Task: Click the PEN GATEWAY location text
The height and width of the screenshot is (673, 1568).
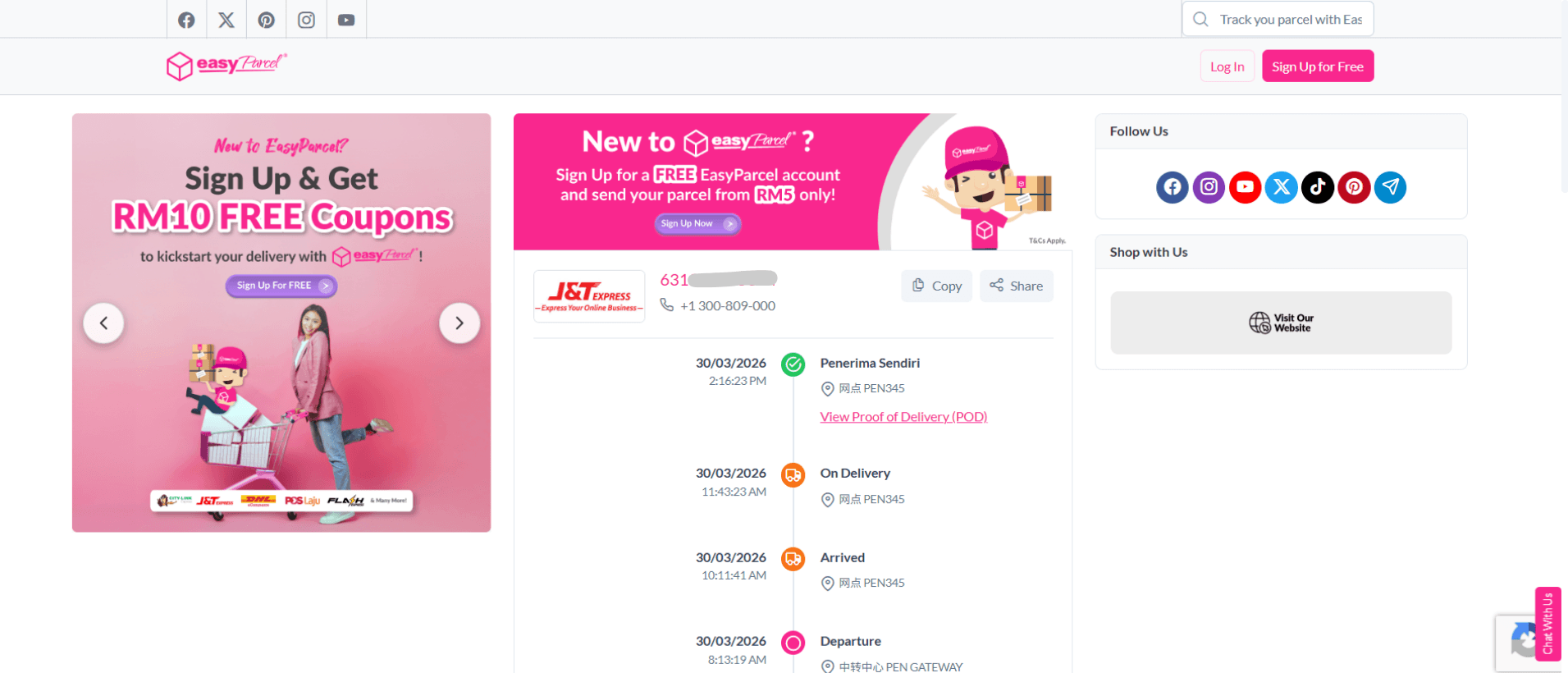Action: [x=901, y=666]
